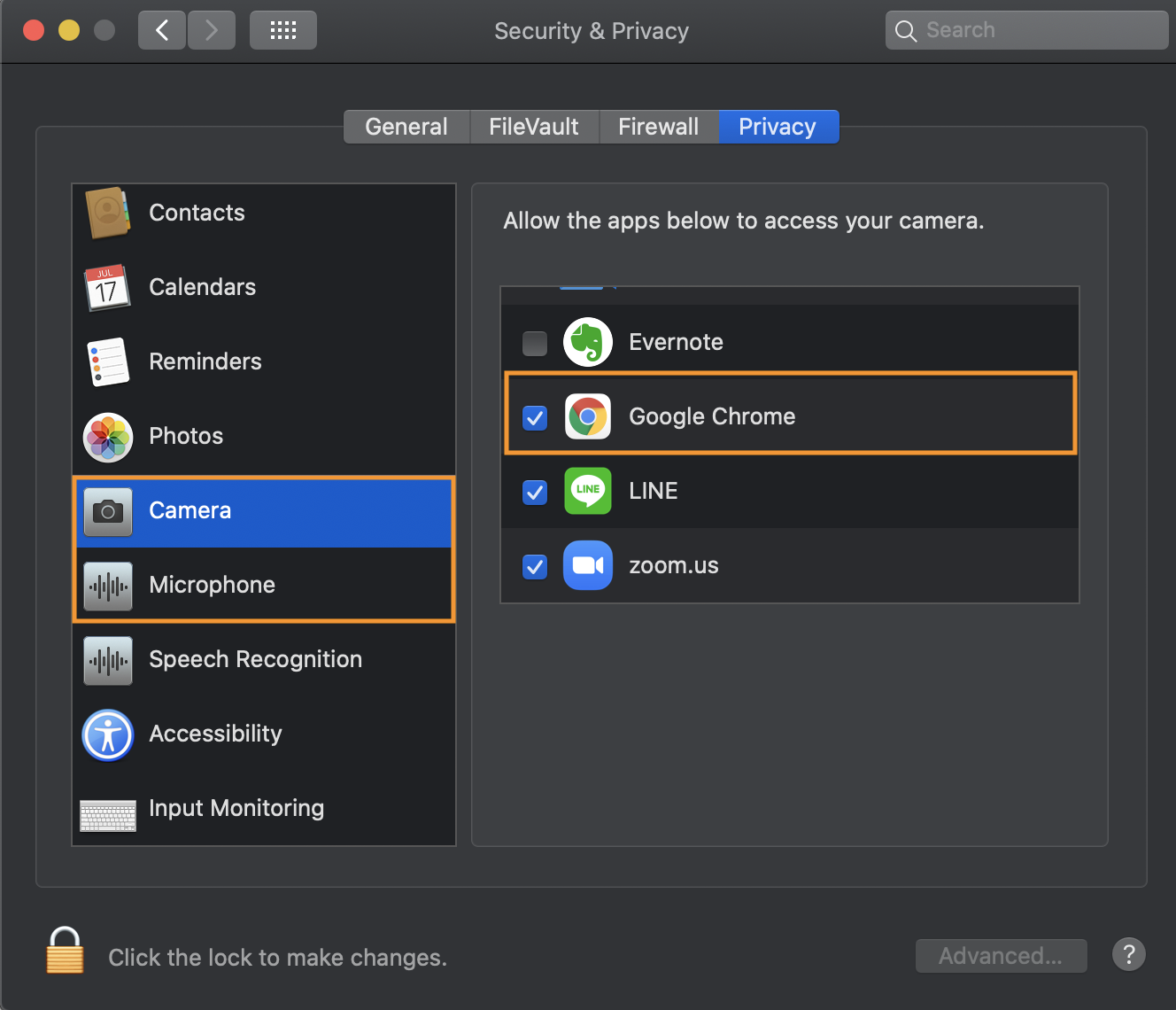Click the zoom.us app name
The height and width of the screenshot is (1010, 1176).
pyautogui.click(x=673, y=565)
